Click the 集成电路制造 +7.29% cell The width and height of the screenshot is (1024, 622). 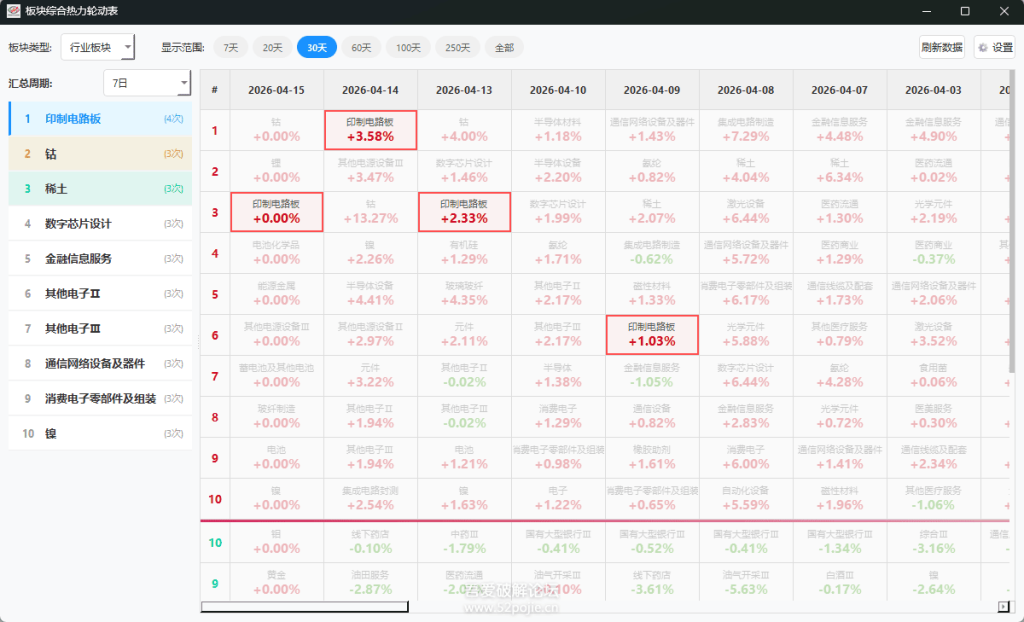click(x=746, y=130)
